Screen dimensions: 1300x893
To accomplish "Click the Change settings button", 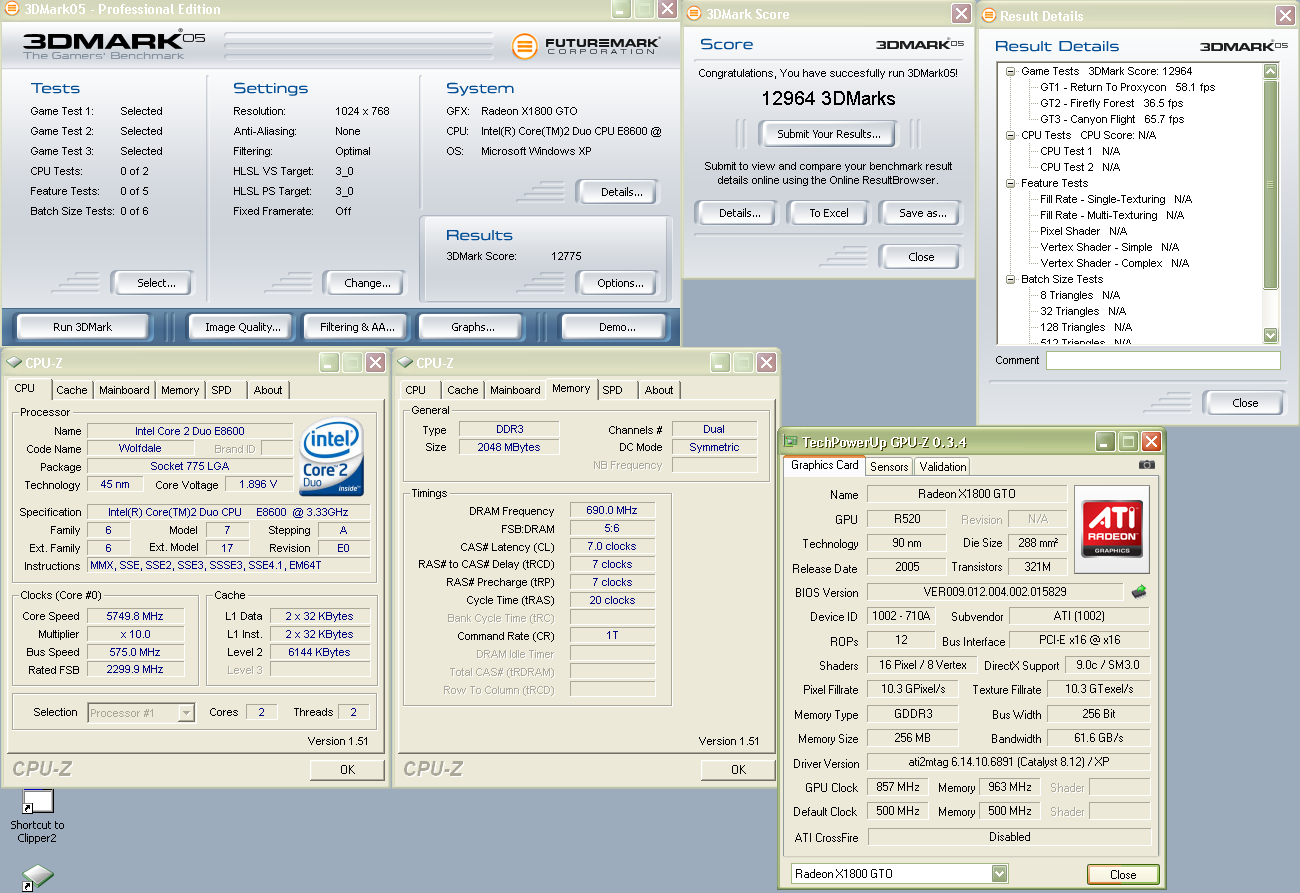I will click(367, 283).
